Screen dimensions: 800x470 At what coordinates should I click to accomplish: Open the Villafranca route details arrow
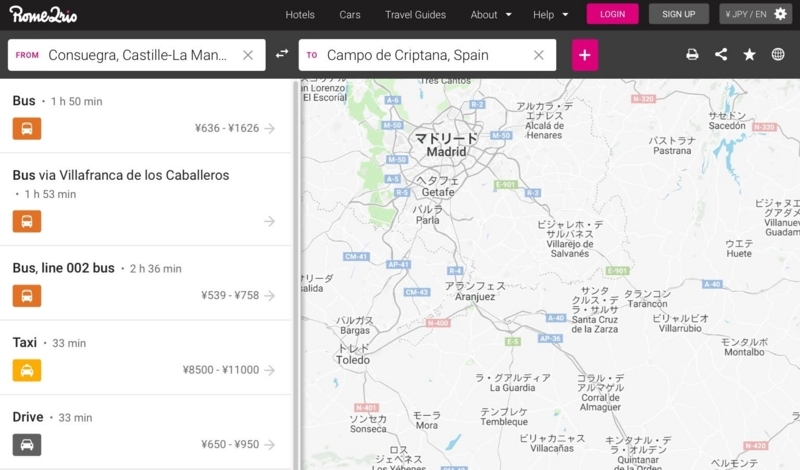270,221
